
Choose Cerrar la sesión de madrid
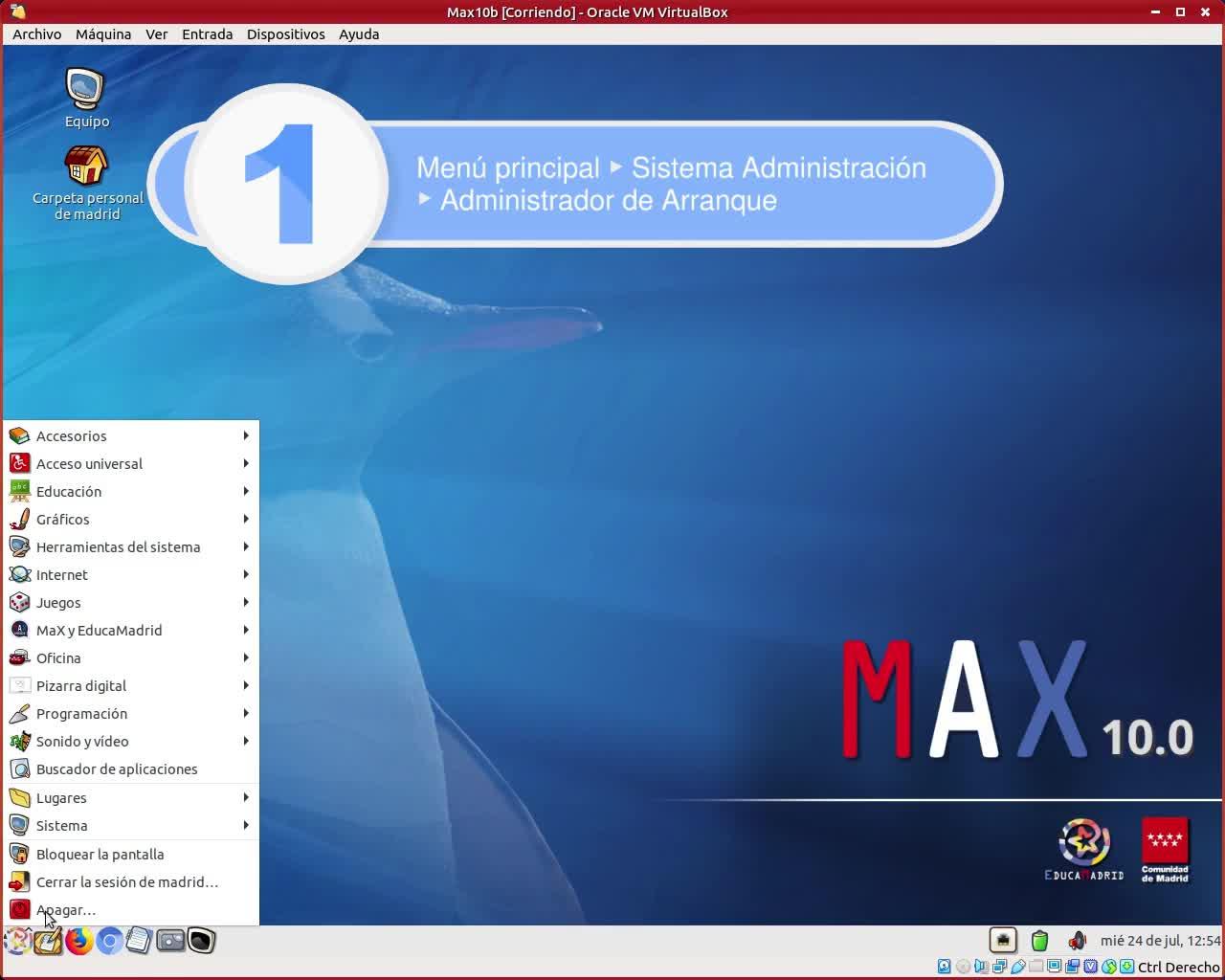pyautogui.click(x=131, y=881)
